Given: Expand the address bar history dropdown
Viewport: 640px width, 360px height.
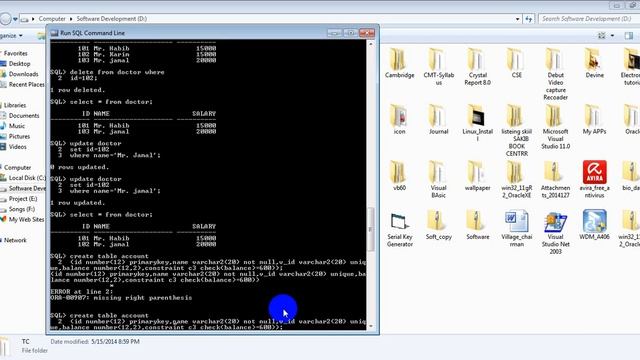Looking at the screenshot, I should pos(518,19).
